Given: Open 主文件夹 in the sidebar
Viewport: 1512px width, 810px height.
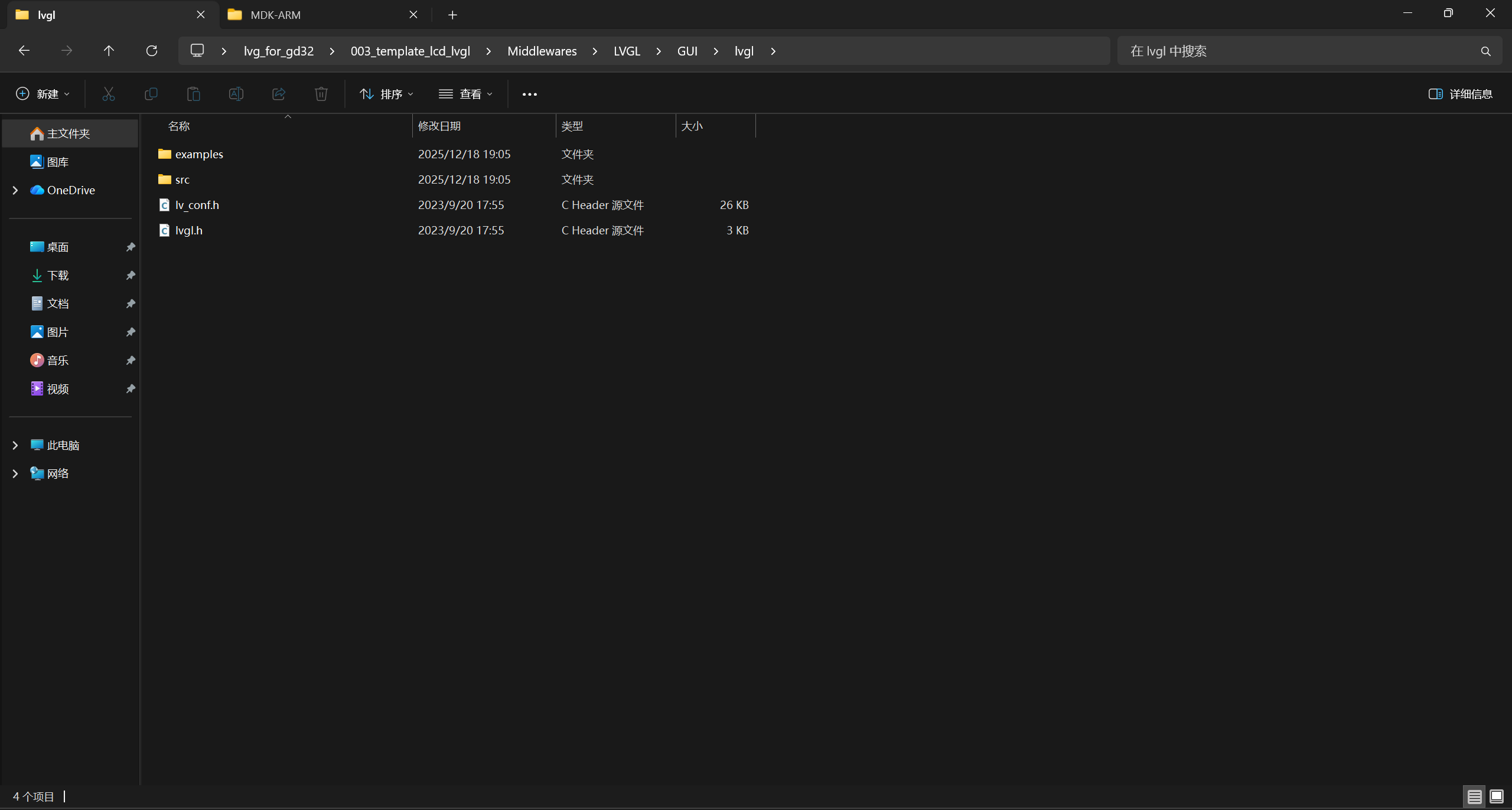Looking at the screenshot, I should [70, 134].
